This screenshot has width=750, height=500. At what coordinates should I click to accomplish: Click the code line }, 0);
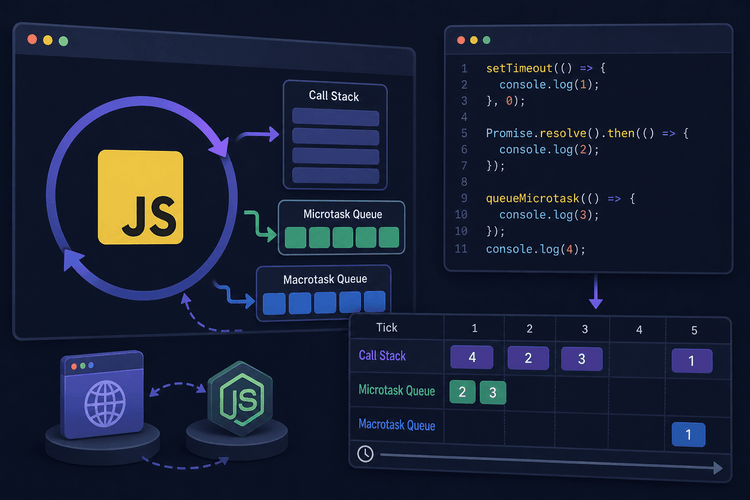506,101
